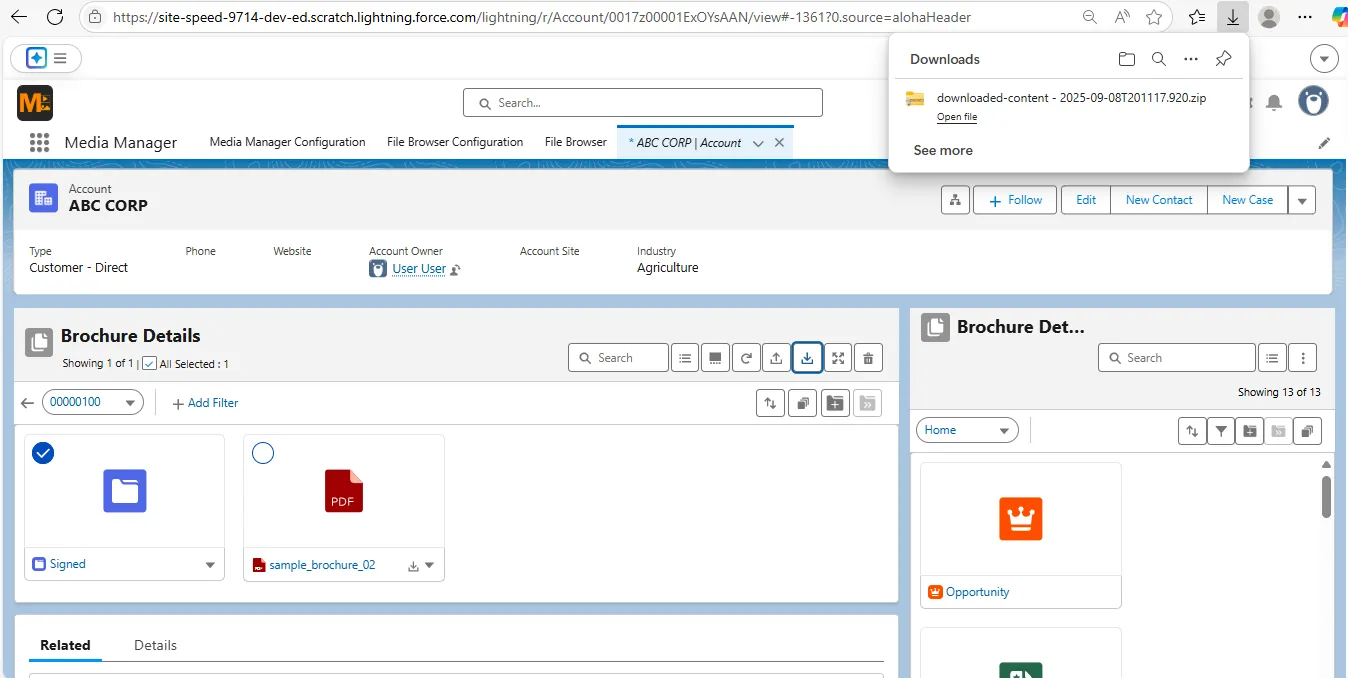Open downloads folder from Downloads popup
This screenshot has height=678, width=1348.
1127,59
